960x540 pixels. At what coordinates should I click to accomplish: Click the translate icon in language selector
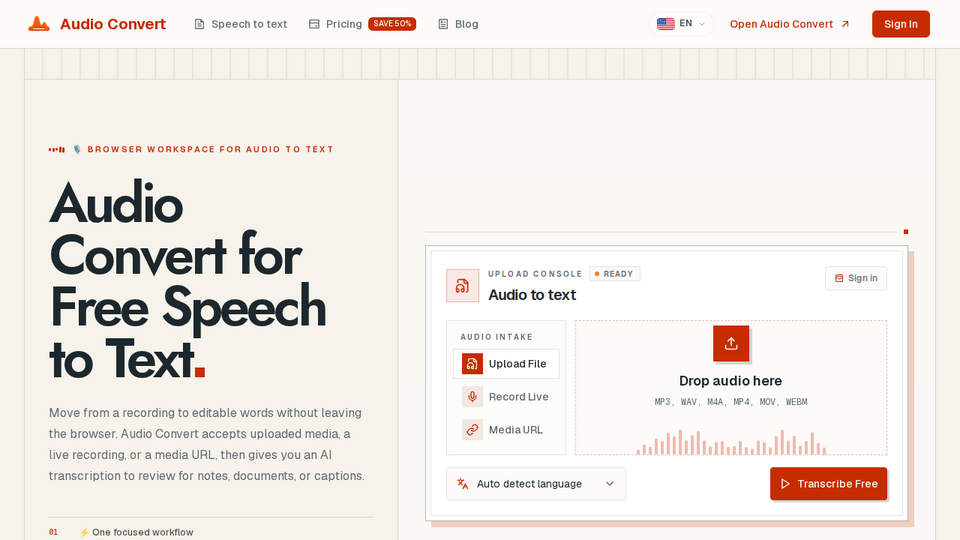tap(463, 484)
